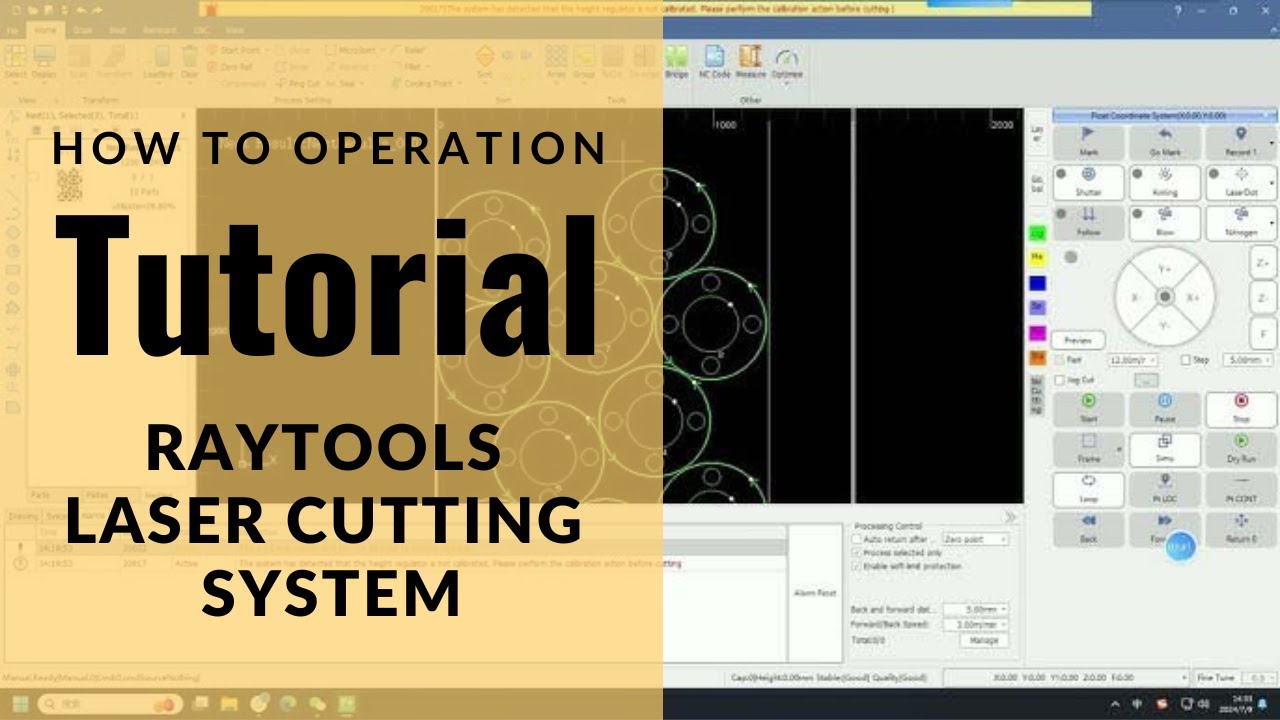Jog the head with X+
The width and height of the screenshot is (1280, 720).
pos(1194,298)
